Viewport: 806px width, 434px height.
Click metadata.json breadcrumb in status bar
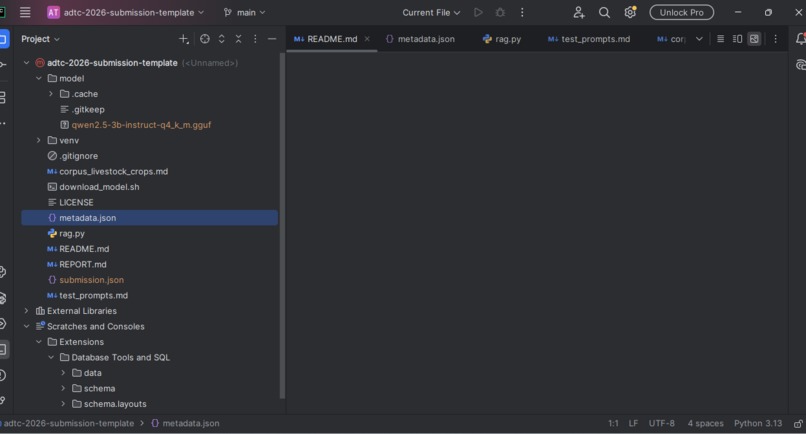click(186, 423)
